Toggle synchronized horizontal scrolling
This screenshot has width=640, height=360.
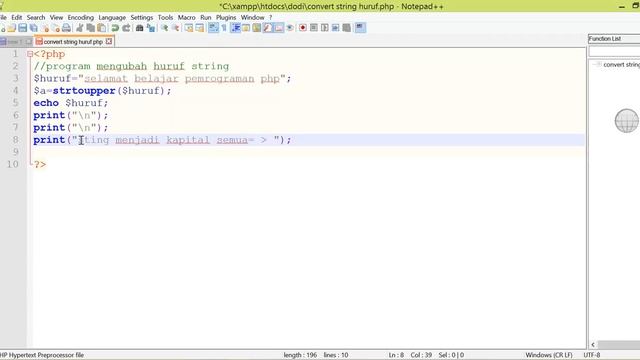pyautogui.click(x=200, y=28)
